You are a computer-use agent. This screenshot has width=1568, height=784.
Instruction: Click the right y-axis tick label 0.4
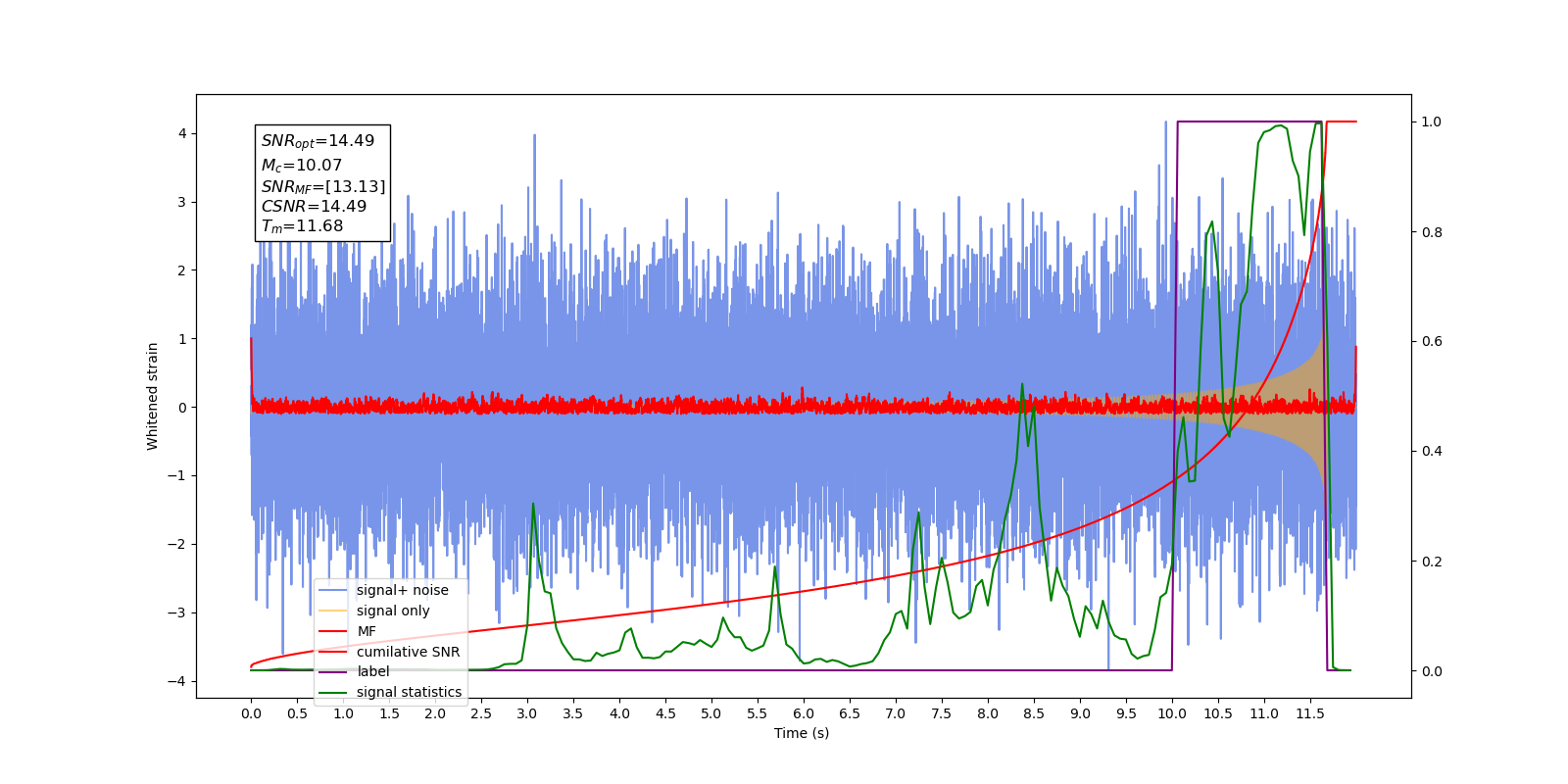1432,451
